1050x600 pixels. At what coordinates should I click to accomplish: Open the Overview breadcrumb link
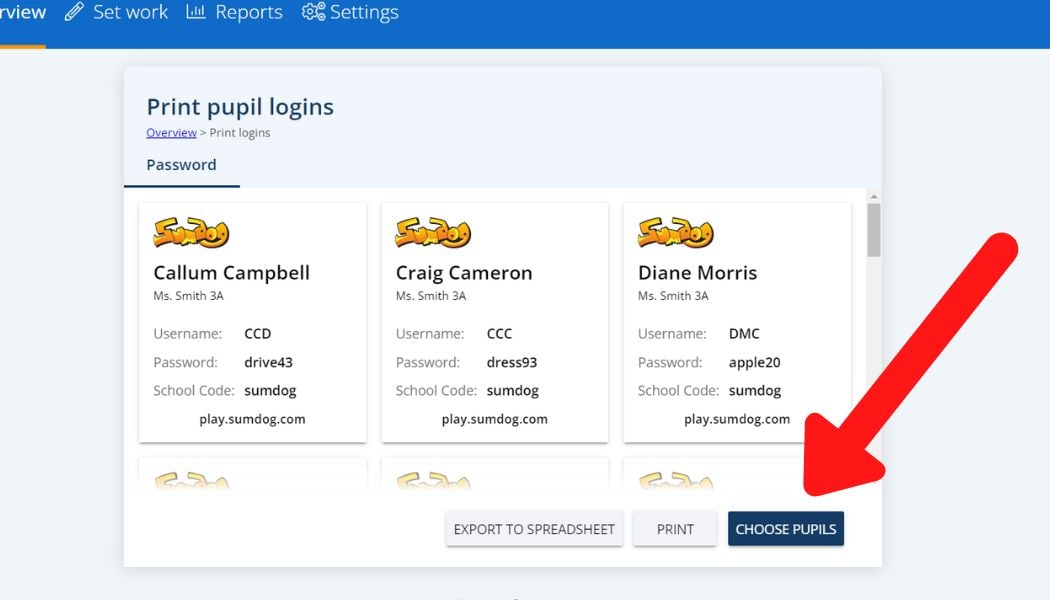point(171,132)
